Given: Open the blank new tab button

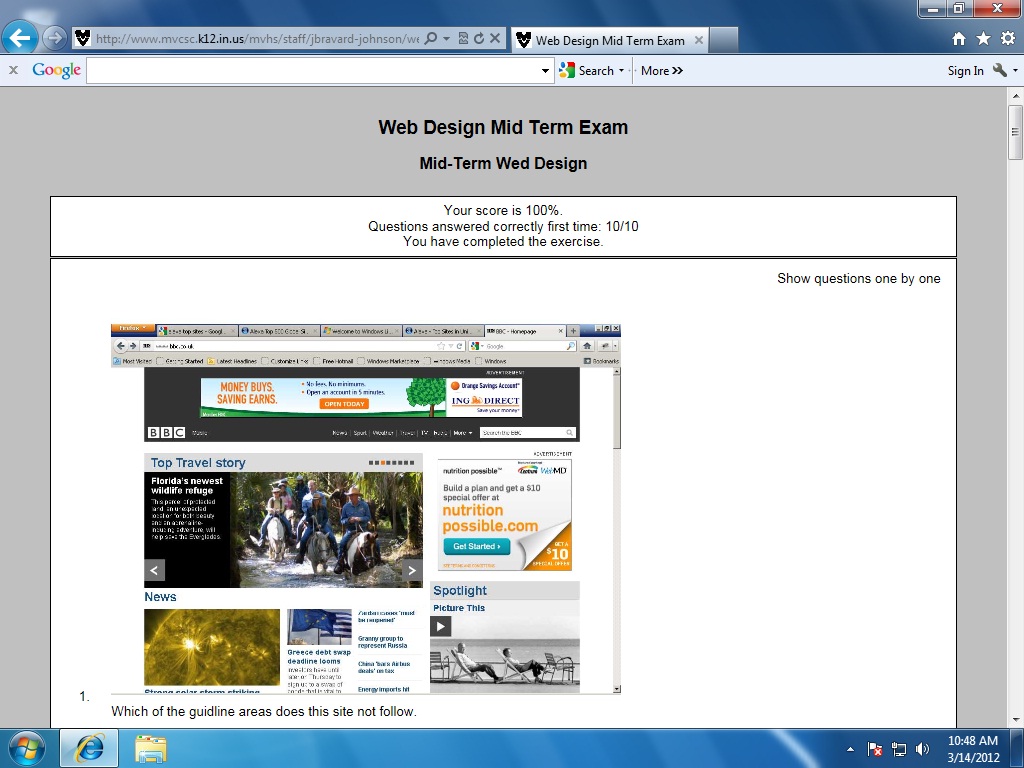Looking at the screenshot, I should point(724,40).
